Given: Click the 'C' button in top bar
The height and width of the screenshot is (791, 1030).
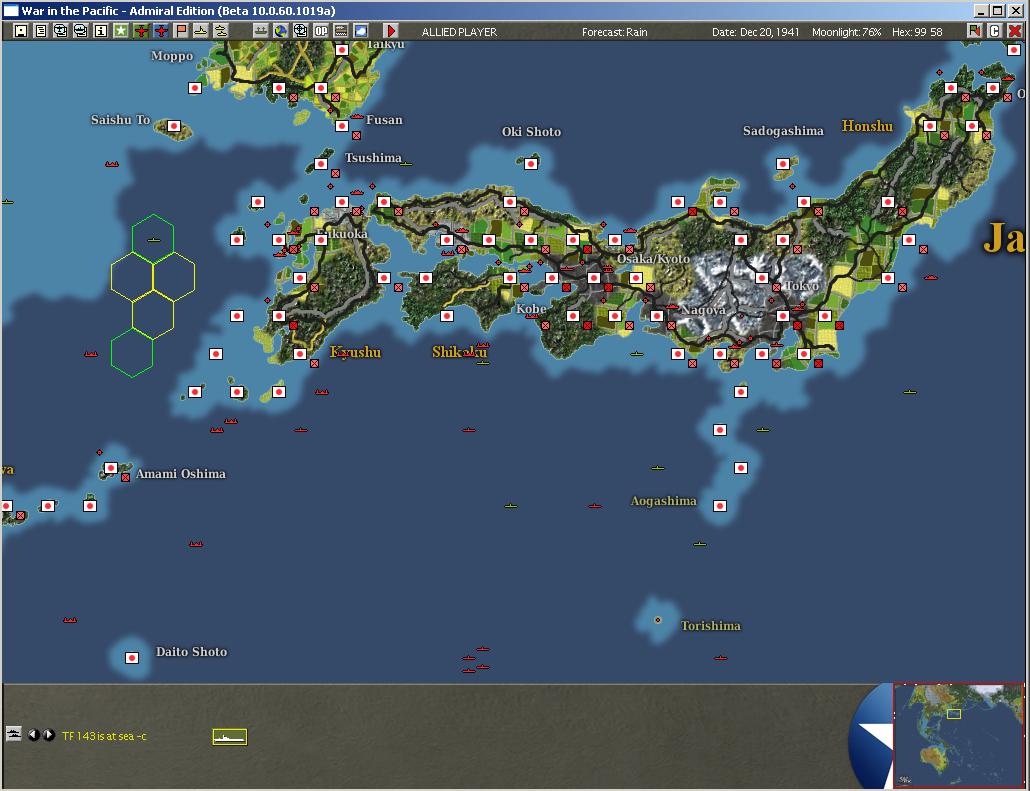Looking at the screenshot, I should click(x=995, y=31).
